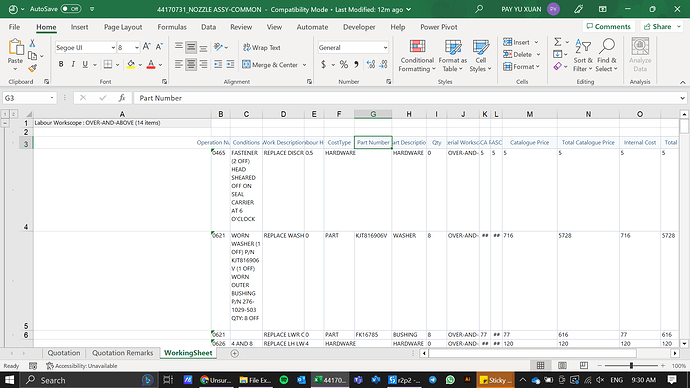Click the Fill down icon
The width and height of the screenshot is (690, 388).
tap(558, 54)
